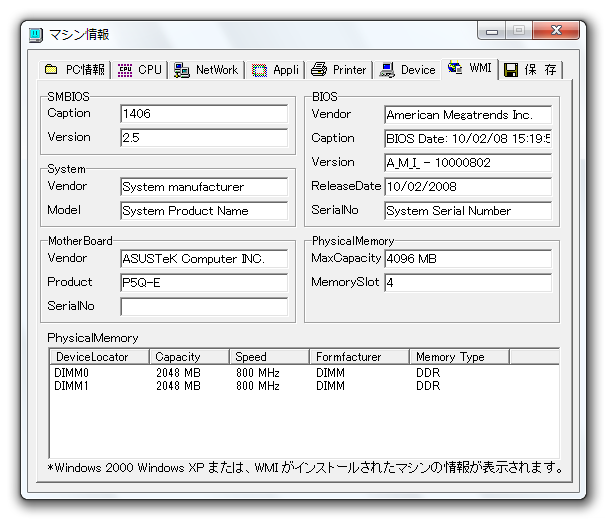Image resolution: width=608 pixels, height=523 pixels.
Task: Select the DIMM0 row in memory list
Action: [x=305, y=373]
